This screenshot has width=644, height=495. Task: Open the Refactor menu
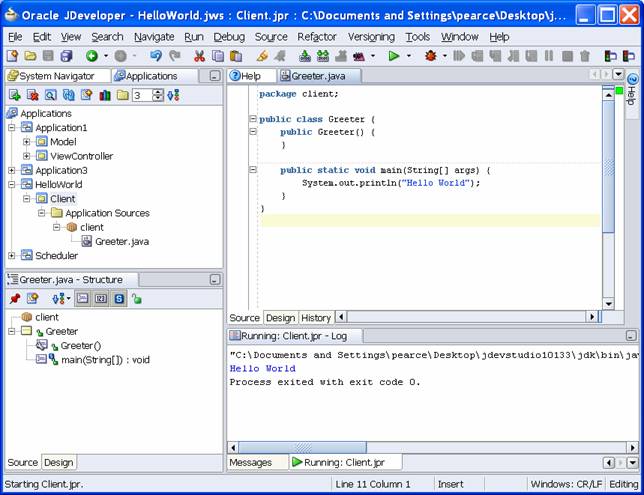click(317, 37)
